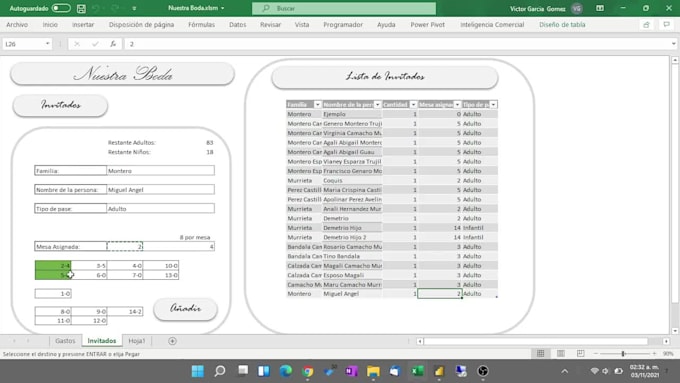Click the horizontal scrollbar track
The width and height of the screenshot is (680, 383).
(x=536, y=341)
